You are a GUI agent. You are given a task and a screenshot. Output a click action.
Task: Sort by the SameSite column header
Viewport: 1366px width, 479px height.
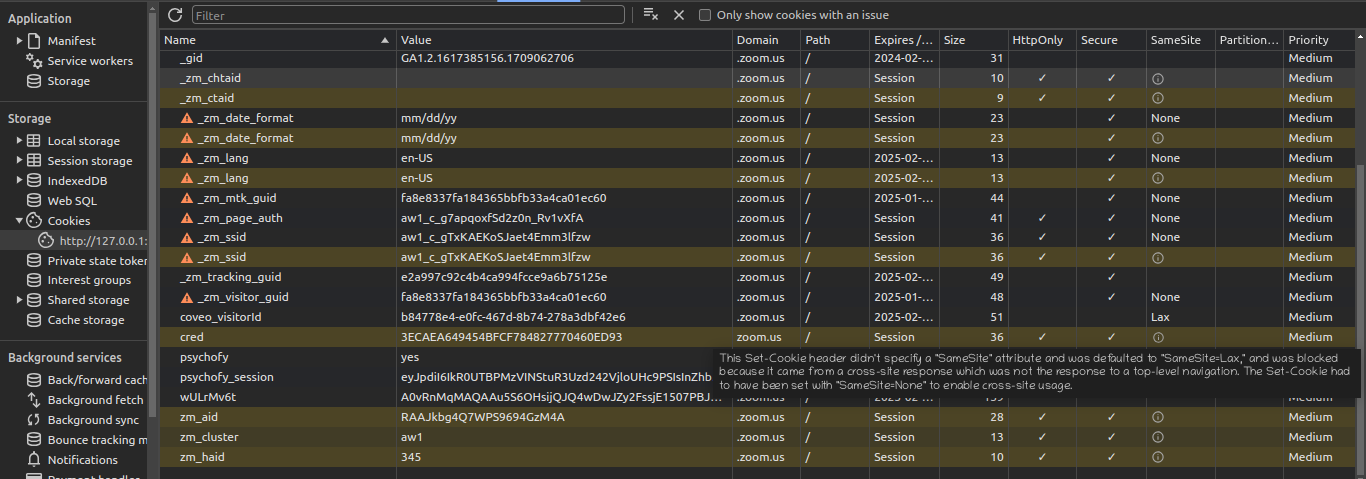pos(1180,40)
